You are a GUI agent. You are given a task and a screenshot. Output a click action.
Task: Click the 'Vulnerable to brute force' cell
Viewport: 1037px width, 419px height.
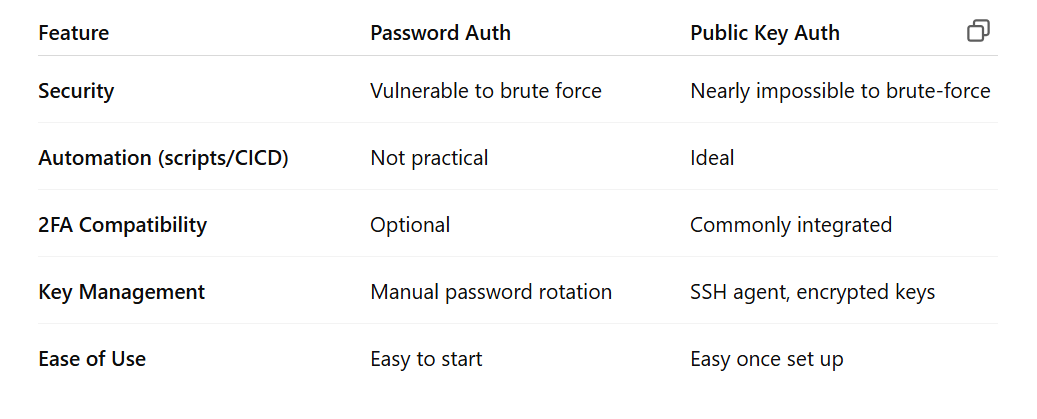click(x=485, y=91)
